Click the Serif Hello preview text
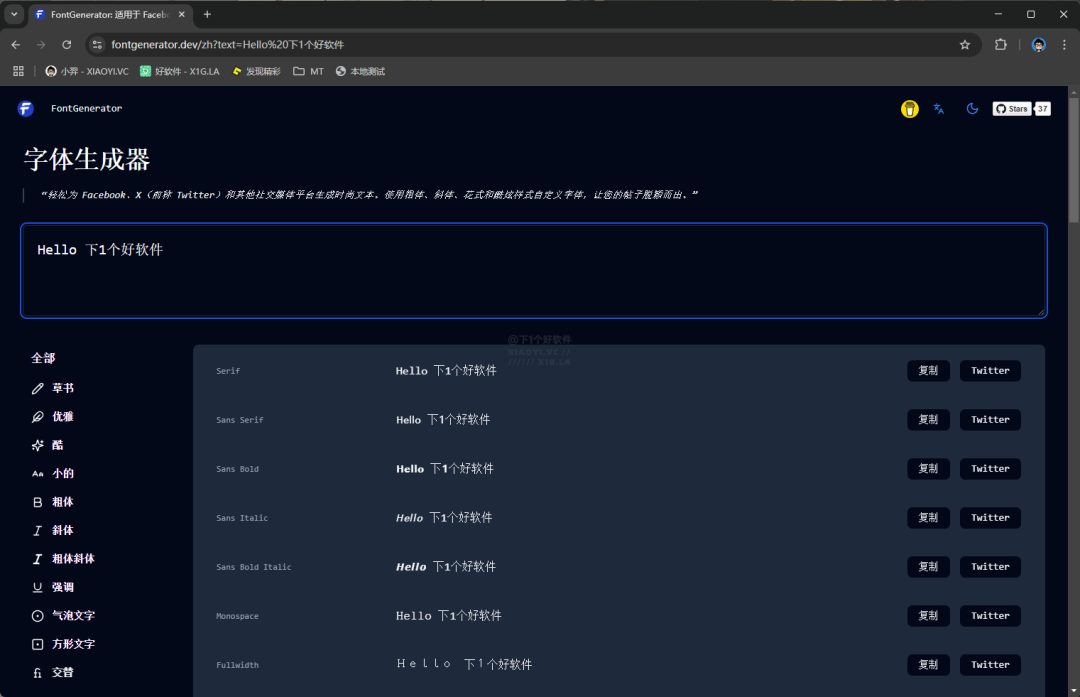Viewport: 1080px width, 697px height. tap(446, 371)
